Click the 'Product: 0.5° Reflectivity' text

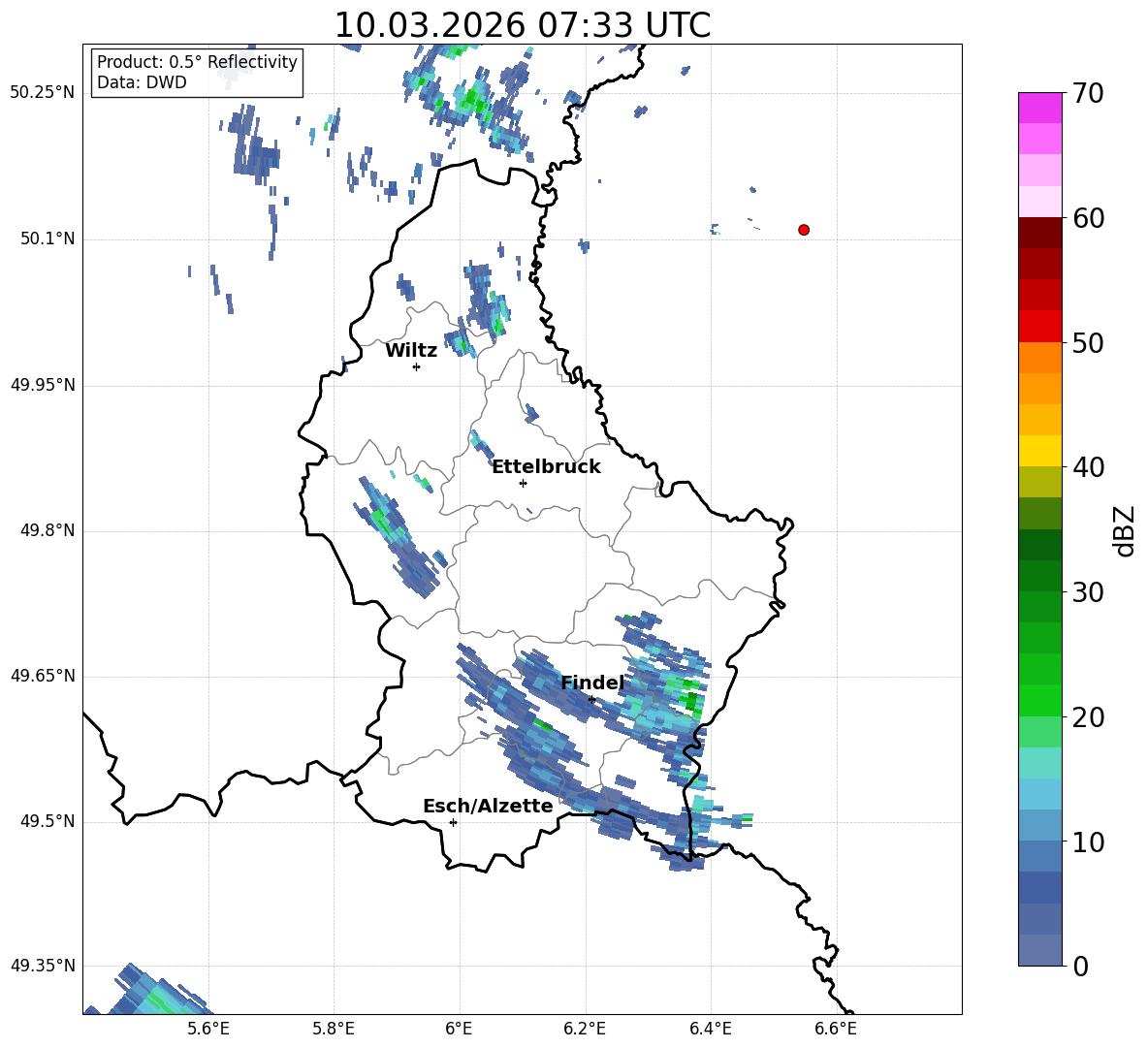(x=197, y=62)
